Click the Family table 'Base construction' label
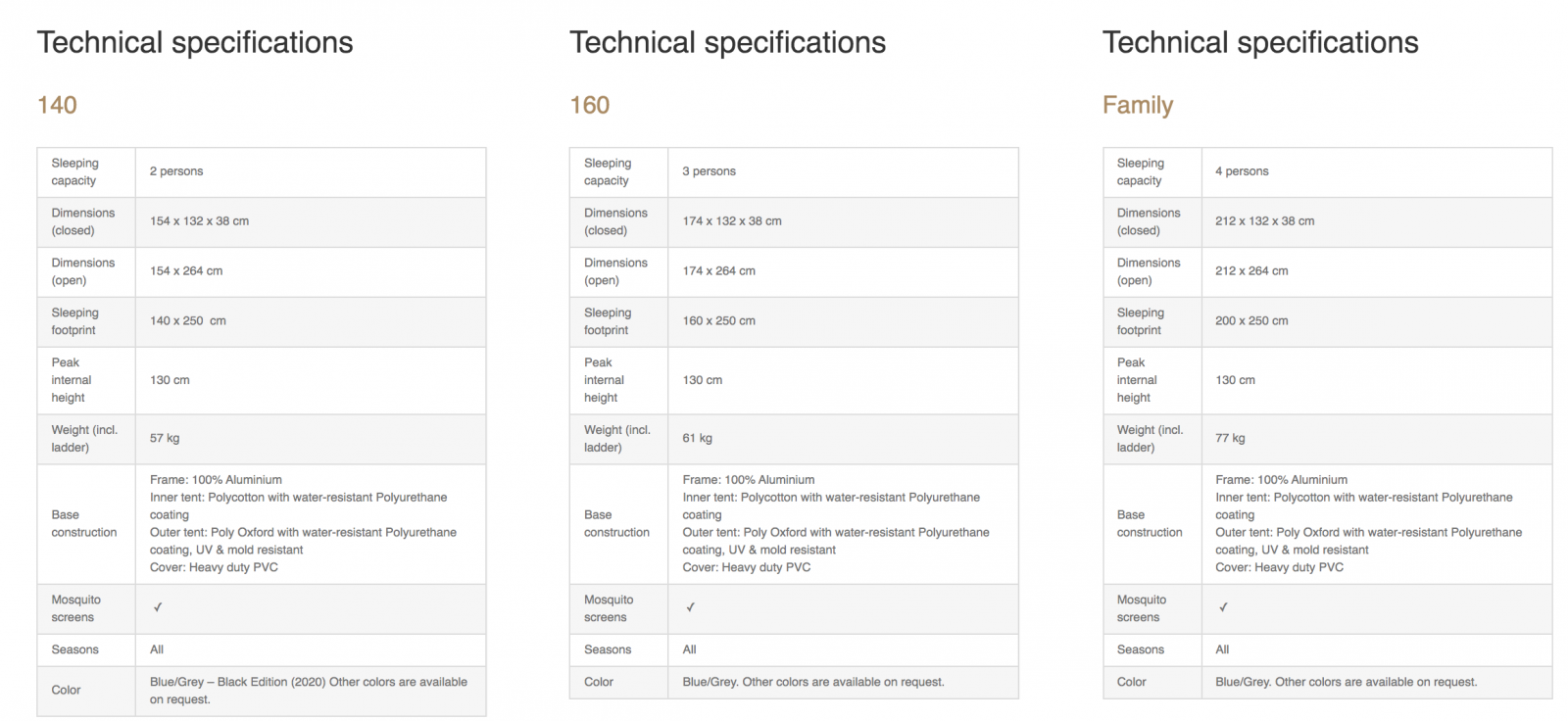The height and width of the screenshot is (721, 1568). [x=1150, y=524]
